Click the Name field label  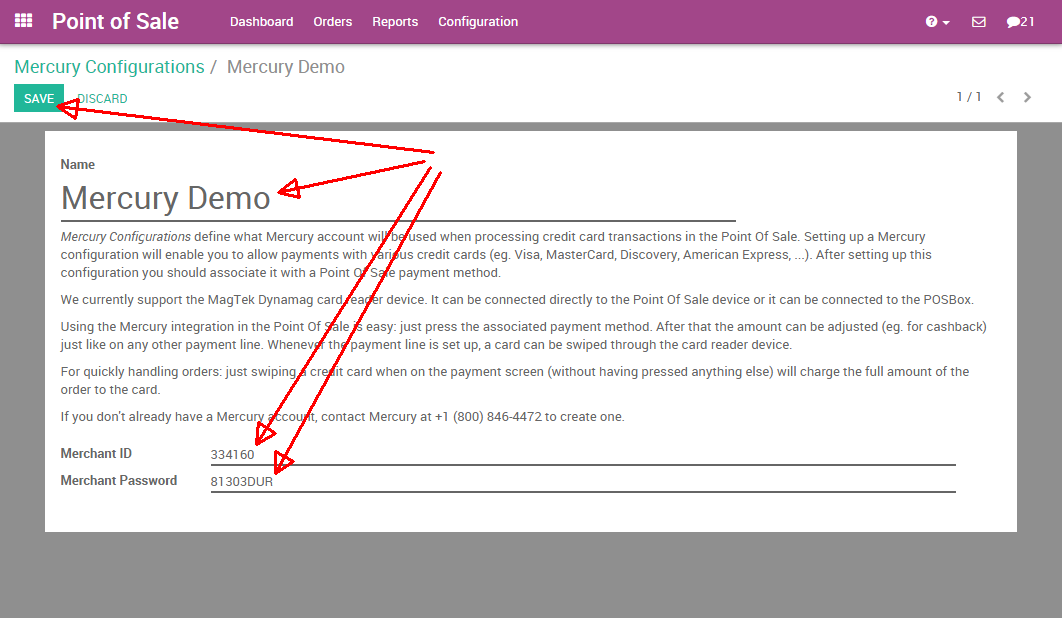pyautogui.click(x=77, y=165)
